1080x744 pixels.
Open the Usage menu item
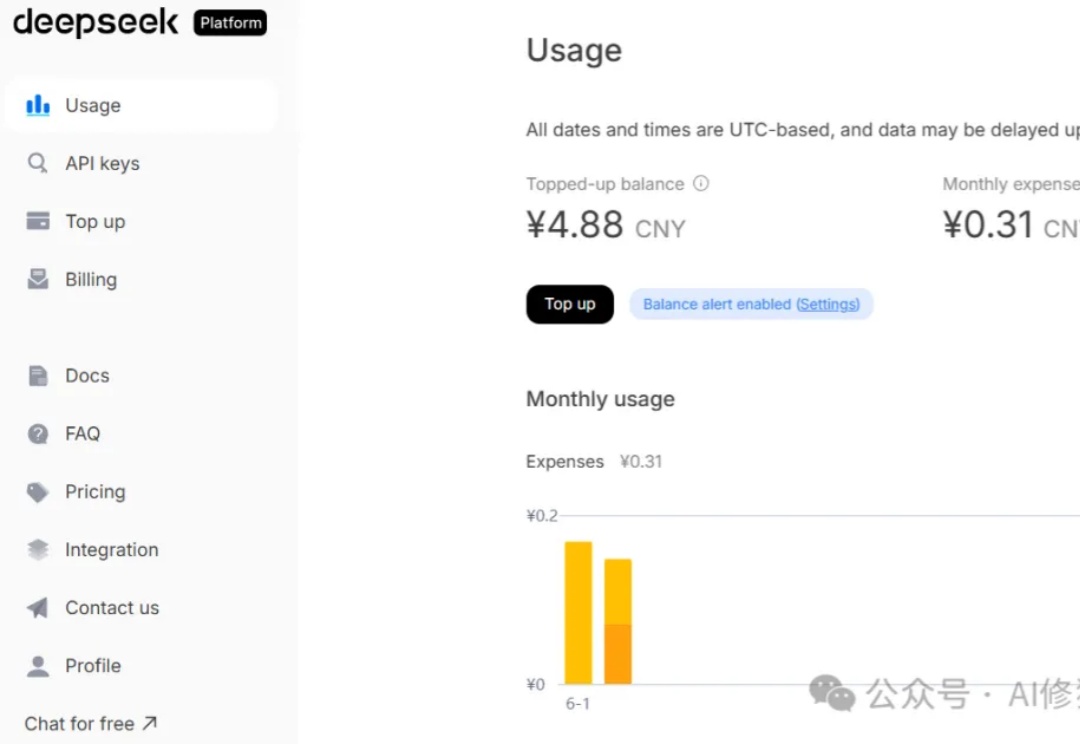(x=141, y=105)
